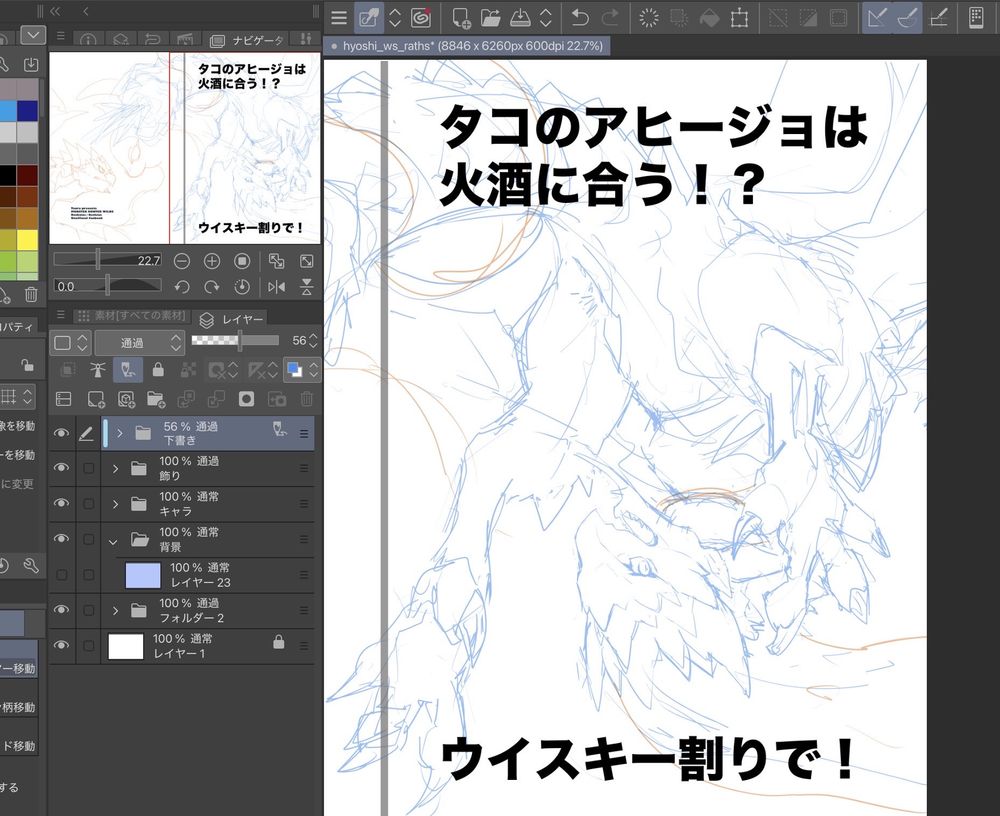Zoom in with the Navigator plus button
1000x816 pixels.
(212, 261)
